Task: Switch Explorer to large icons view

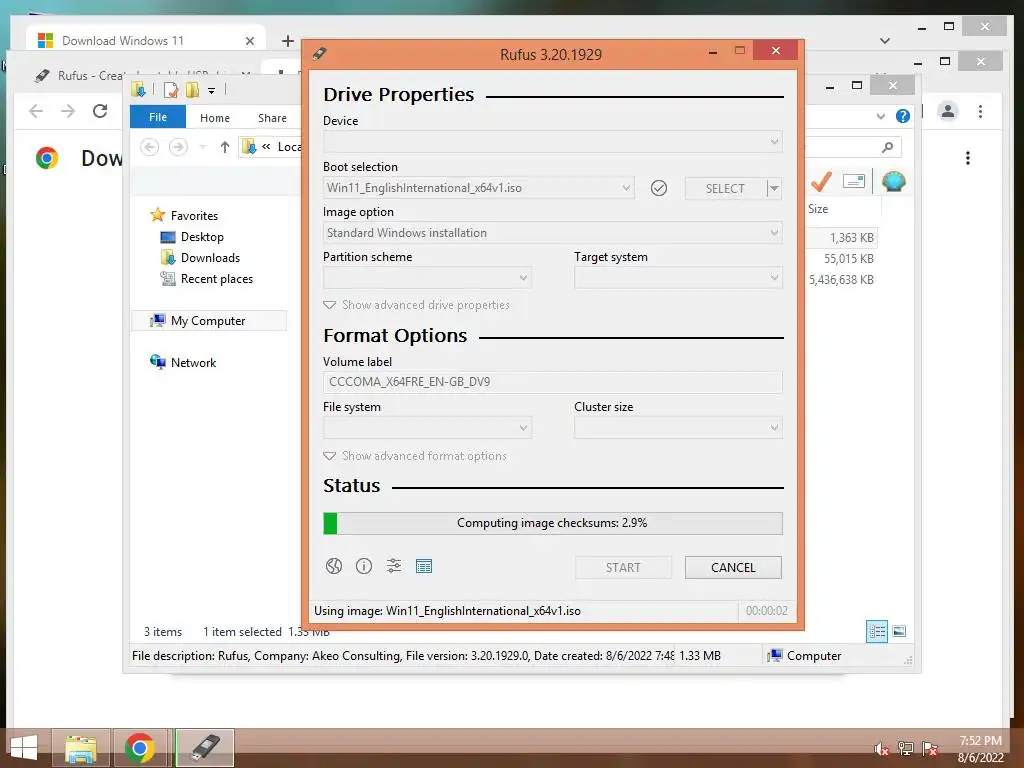Action: [899, 631]
